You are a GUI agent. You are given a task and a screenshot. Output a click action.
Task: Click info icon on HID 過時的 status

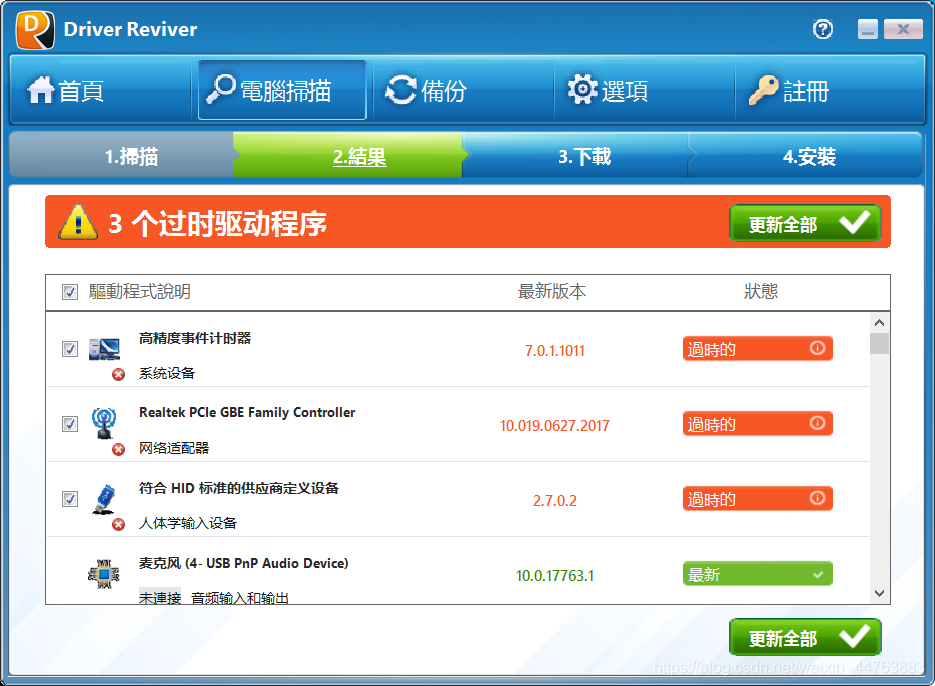(x=817, y=497)
